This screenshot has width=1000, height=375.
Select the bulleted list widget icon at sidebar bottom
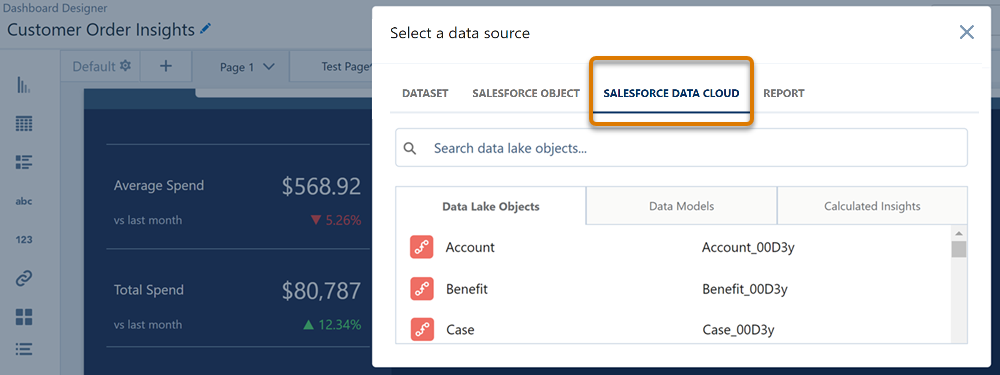pyautogui.click(x=24, y=349)
